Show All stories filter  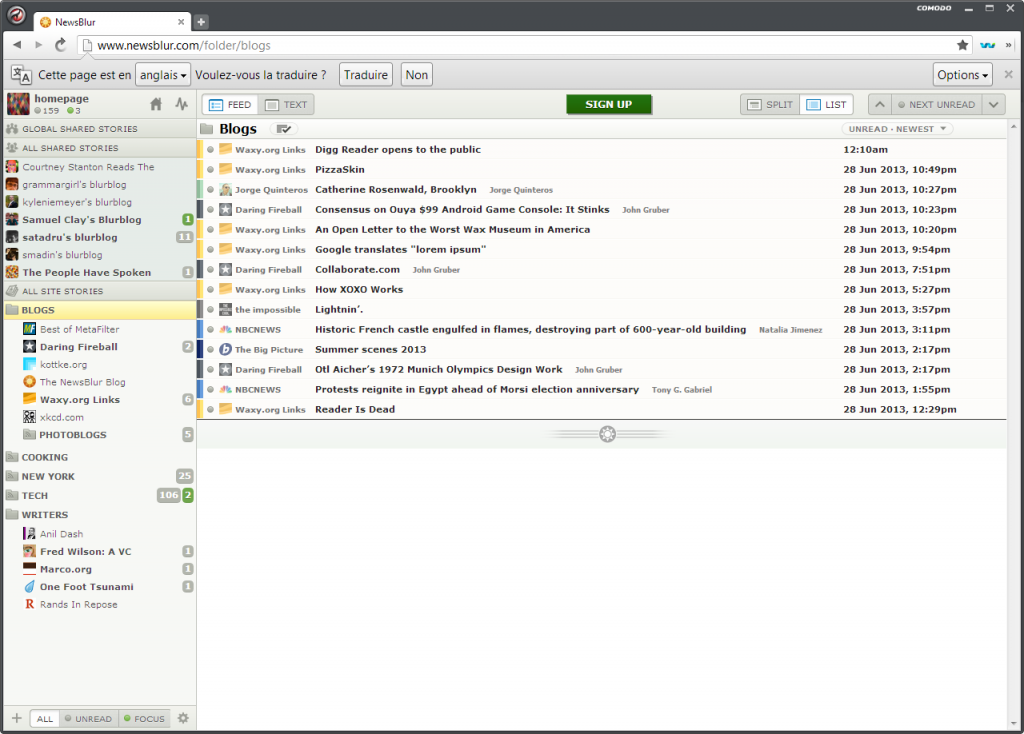click(44, 718)
